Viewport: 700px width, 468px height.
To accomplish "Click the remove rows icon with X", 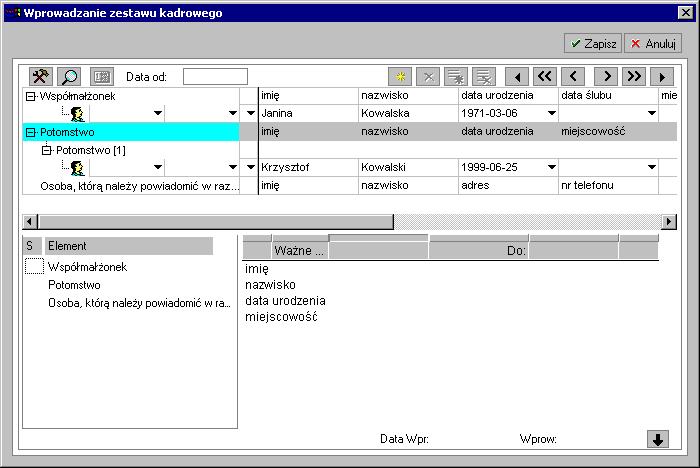I will [x=484, y=77].
